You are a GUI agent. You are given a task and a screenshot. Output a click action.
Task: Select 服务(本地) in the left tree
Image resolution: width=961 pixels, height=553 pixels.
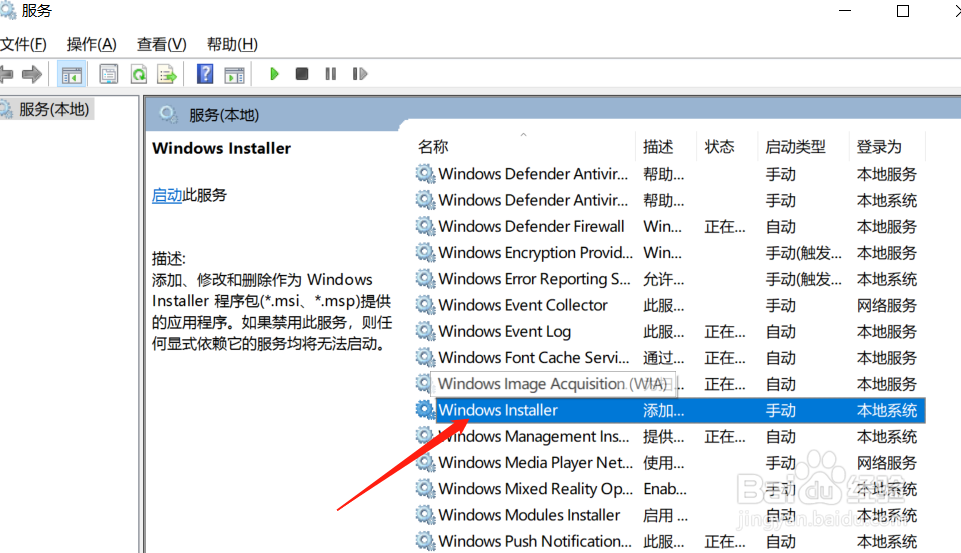(54, 110)
